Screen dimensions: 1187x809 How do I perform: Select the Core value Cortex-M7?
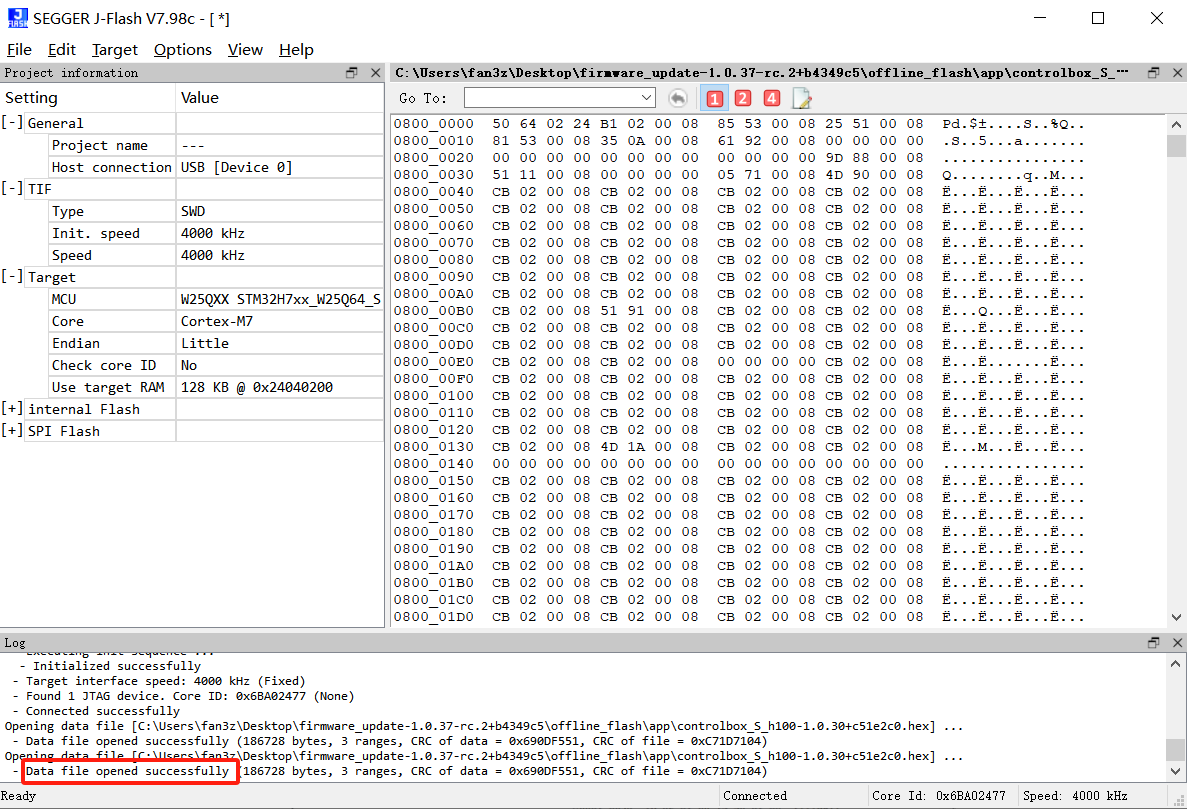click(x=217, y=321)
